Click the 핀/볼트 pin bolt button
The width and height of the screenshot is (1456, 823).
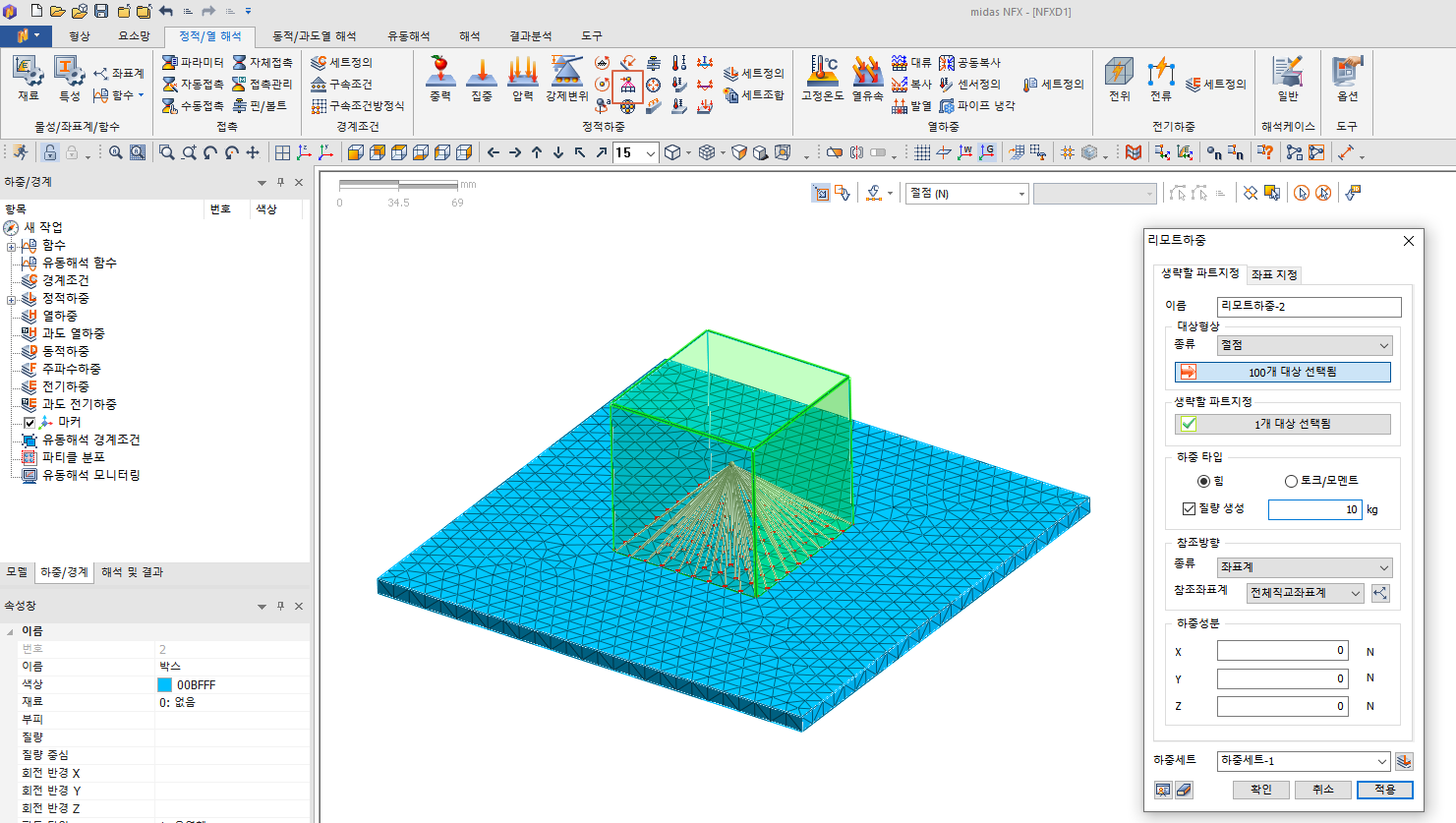pos(261,105)
